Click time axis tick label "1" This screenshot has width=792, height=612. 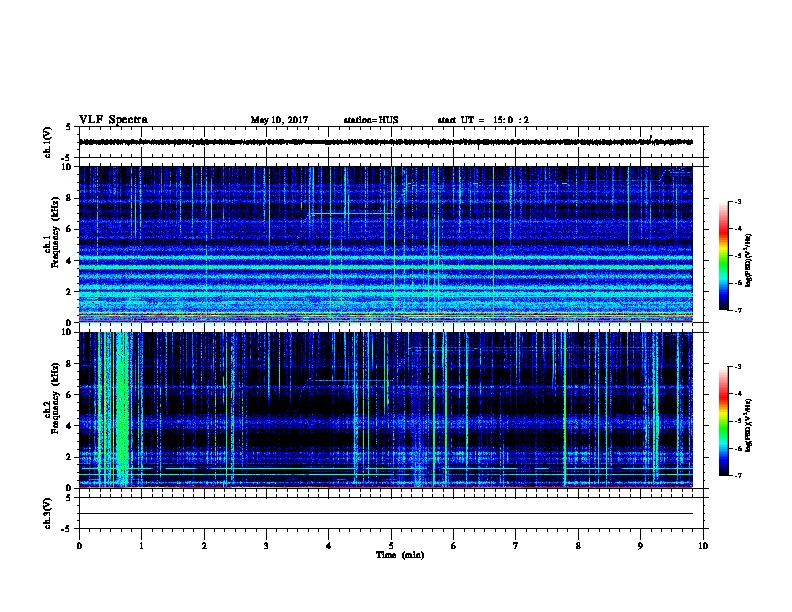click(142, 546)
